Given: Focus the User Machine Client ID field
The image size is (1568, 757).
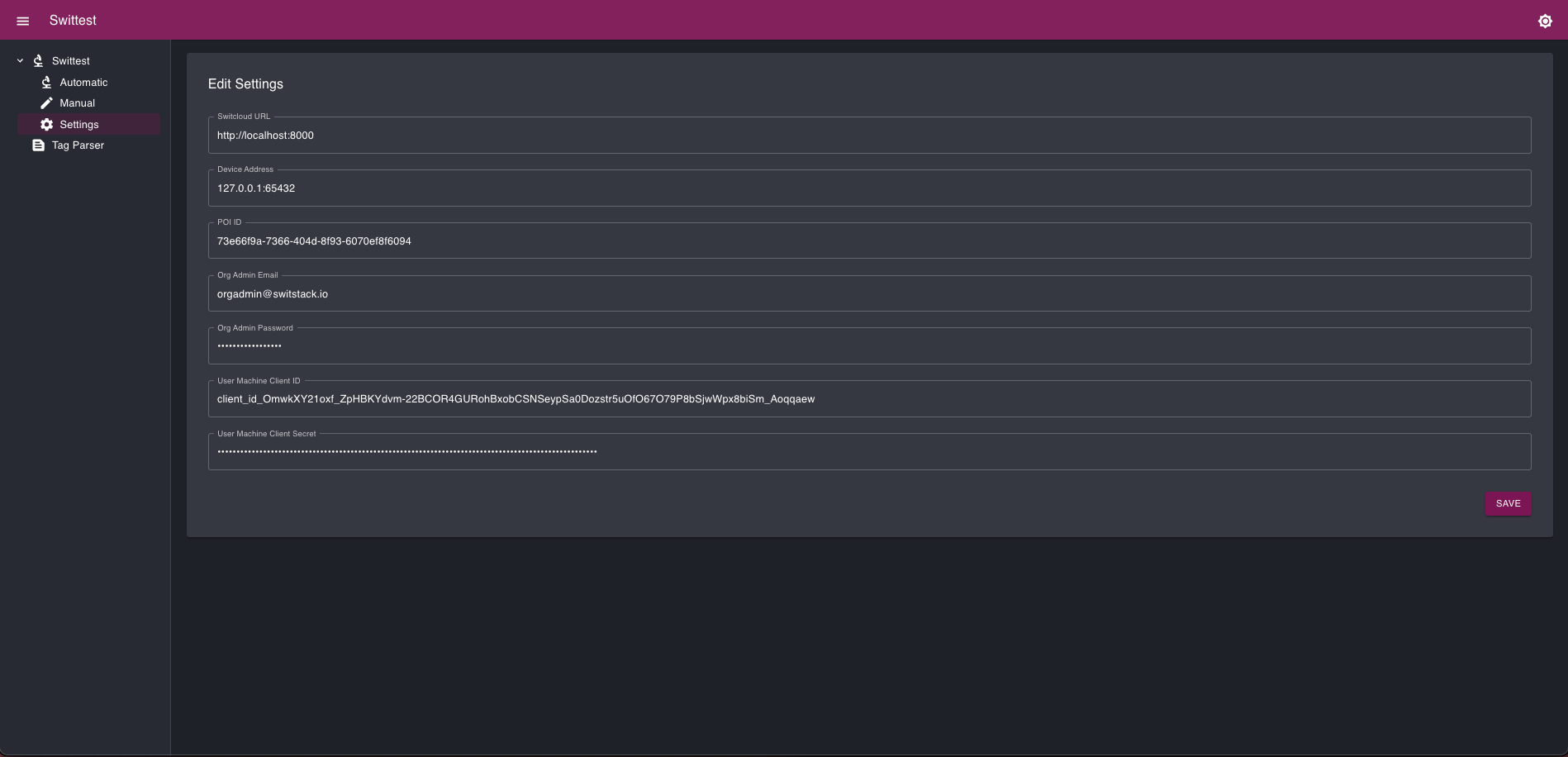Looking at the screenshot, I should [869, 399].
